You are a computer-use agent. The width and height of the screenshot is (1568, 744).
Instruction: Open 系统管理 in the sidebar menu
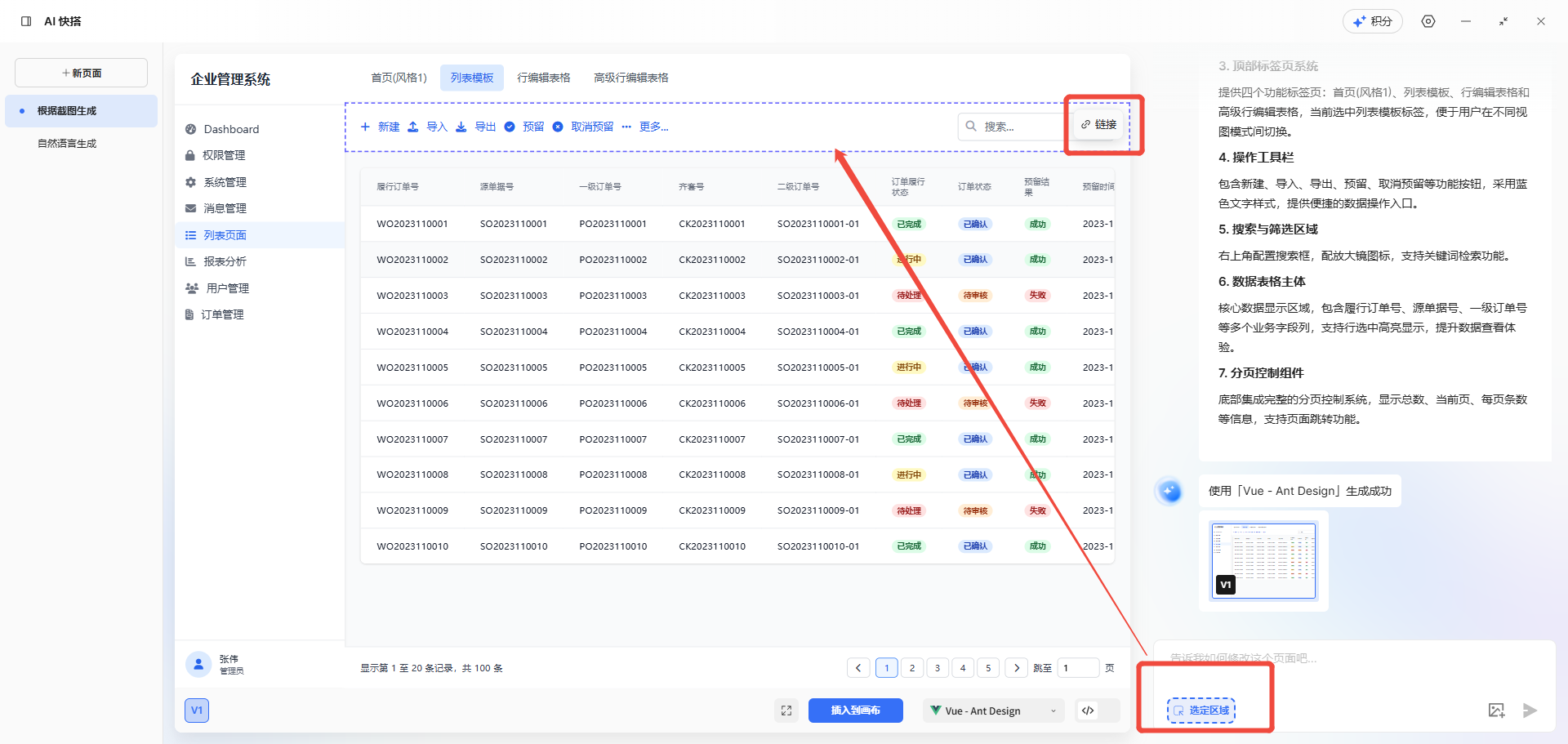(x=225, y=182)
